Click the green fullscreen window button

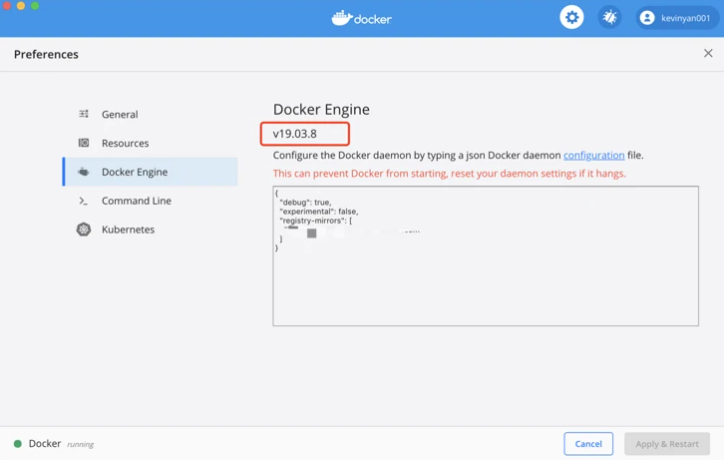(x=35, y=6)
